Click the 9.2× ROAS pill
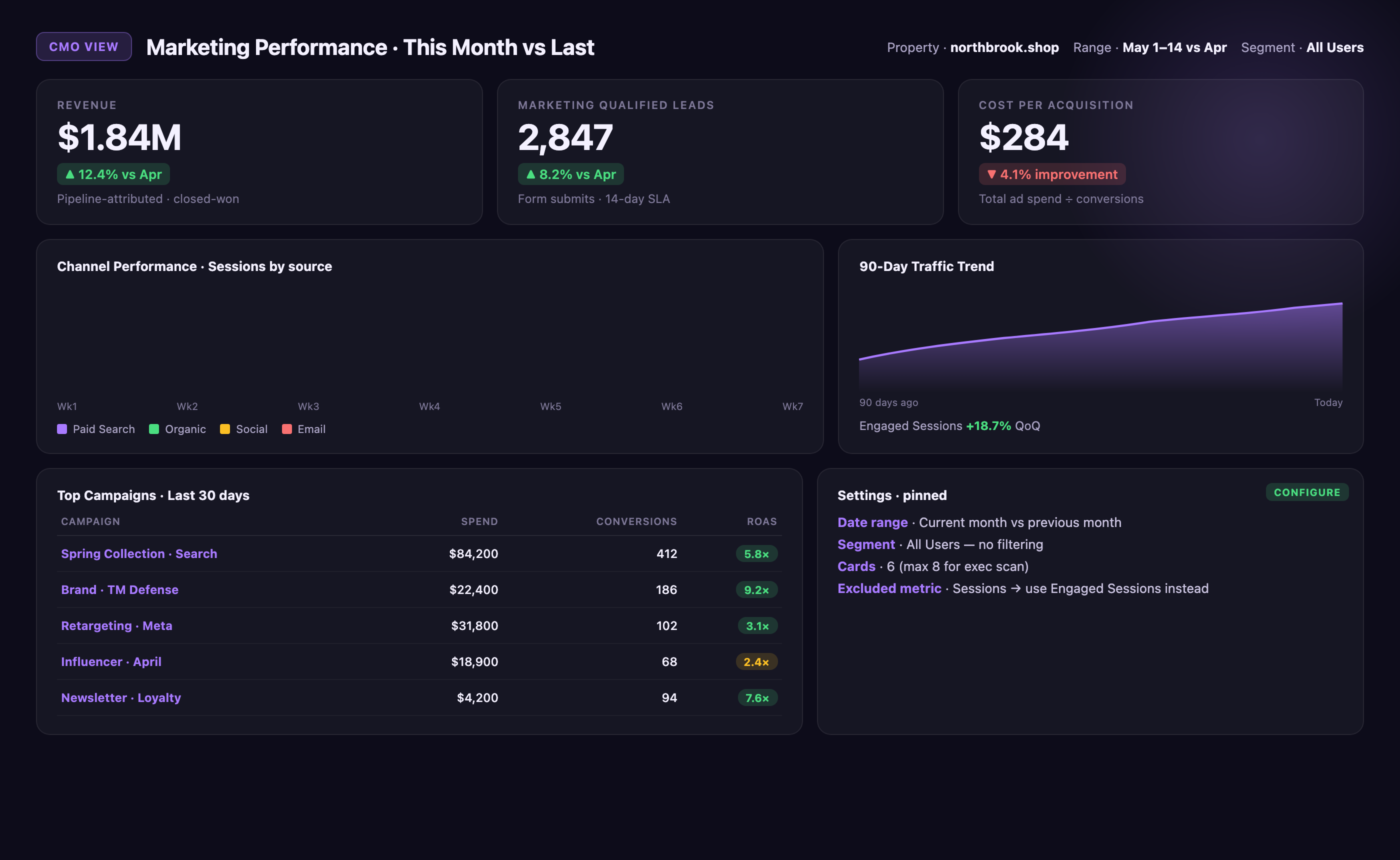 pos(756,589)
